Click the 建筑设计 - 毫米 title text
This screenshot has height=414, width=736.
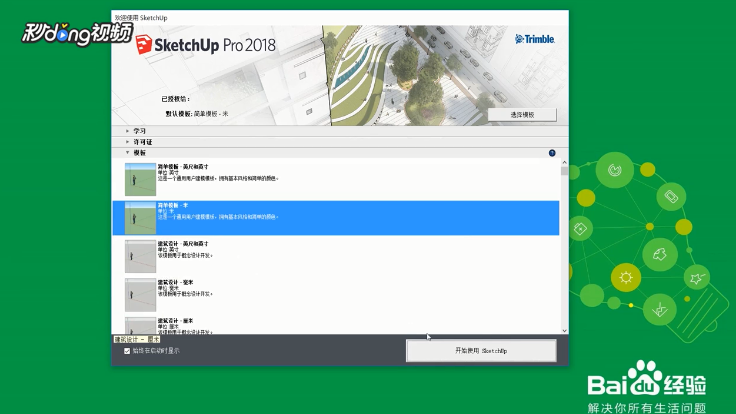(175, 282)
